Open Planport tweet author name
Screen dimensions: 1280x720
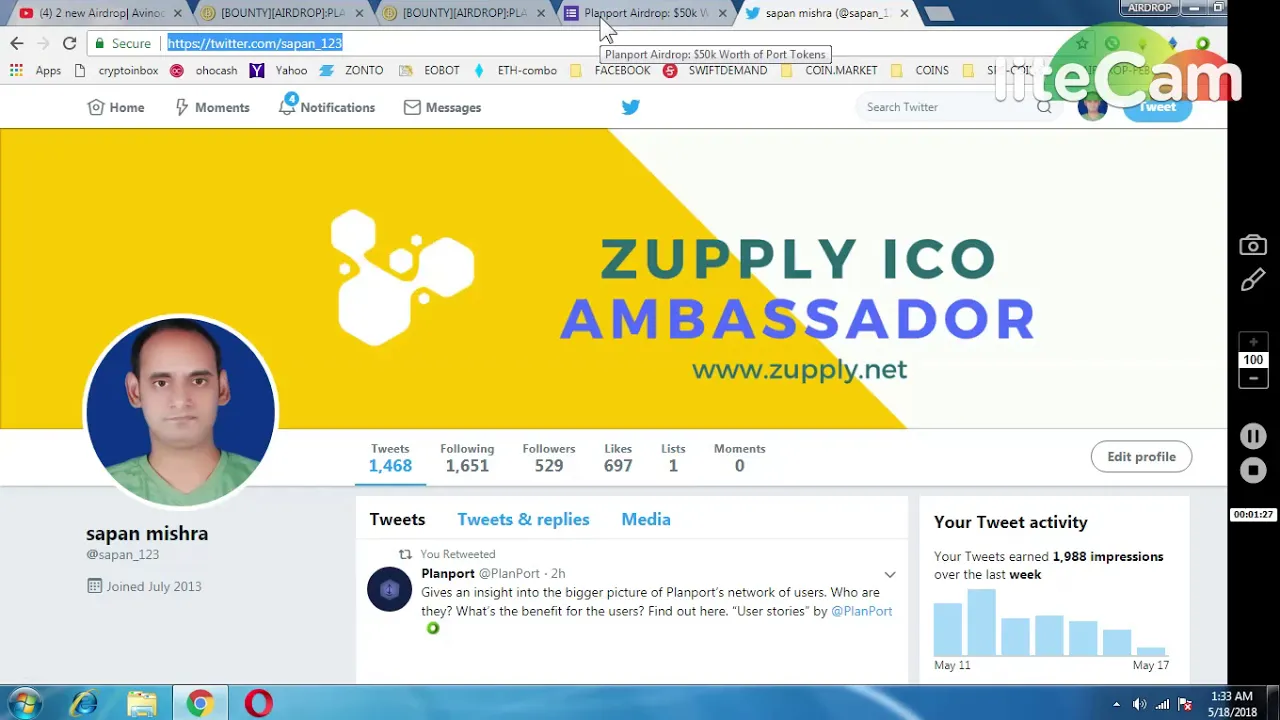tap(448, 573)
